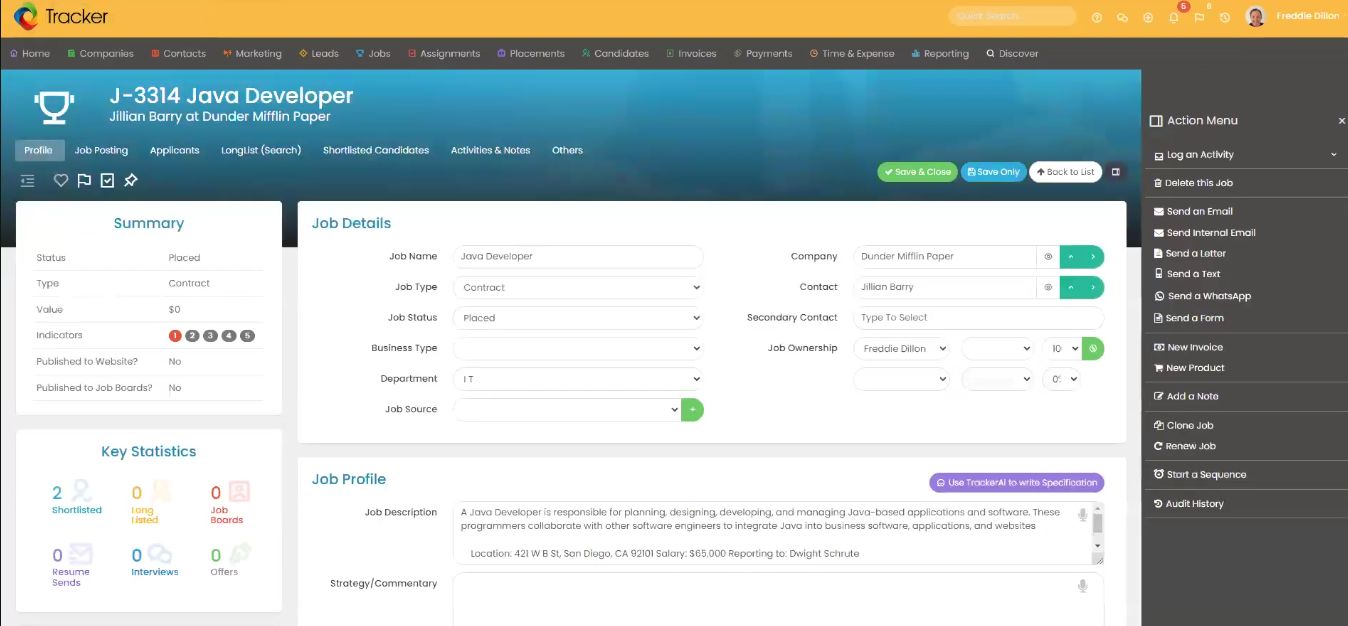Open the Placements menu
The width and height of the screenshot is (1348, 626).
[529, 53]
